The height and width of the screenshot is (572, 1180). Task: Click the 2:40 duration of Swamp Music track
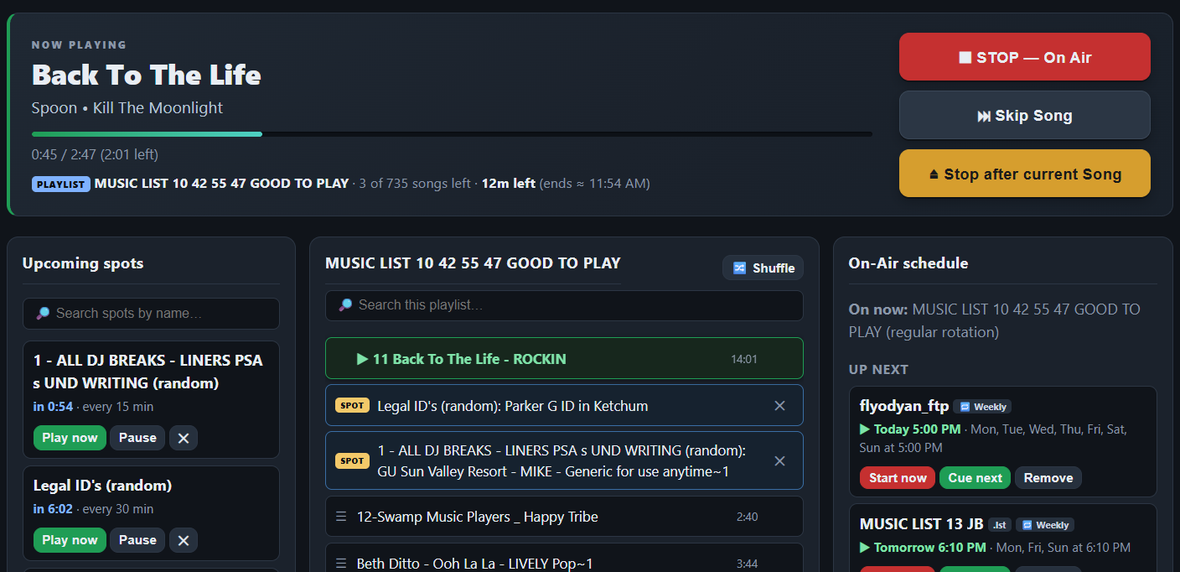747,517
